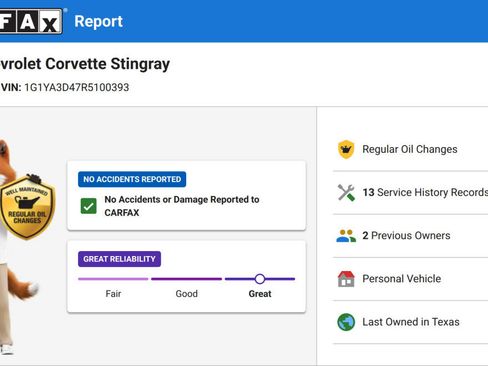Click the Well Maintained gold badge
488x366 pixels.
click(27, 207)
